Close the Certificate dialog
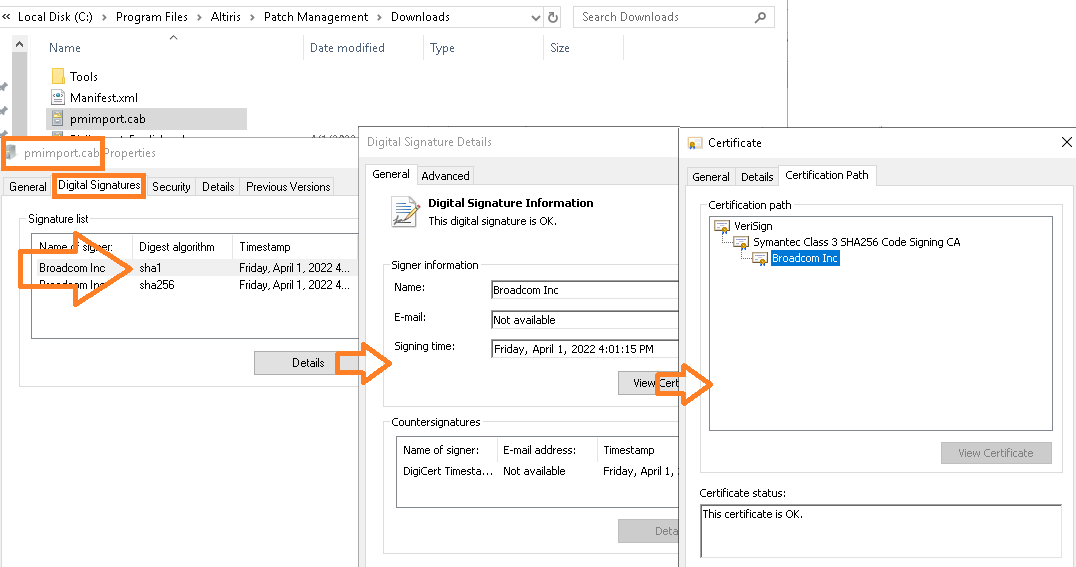This screenshot has width=1076, height=567. click(x=1066, y=143)
